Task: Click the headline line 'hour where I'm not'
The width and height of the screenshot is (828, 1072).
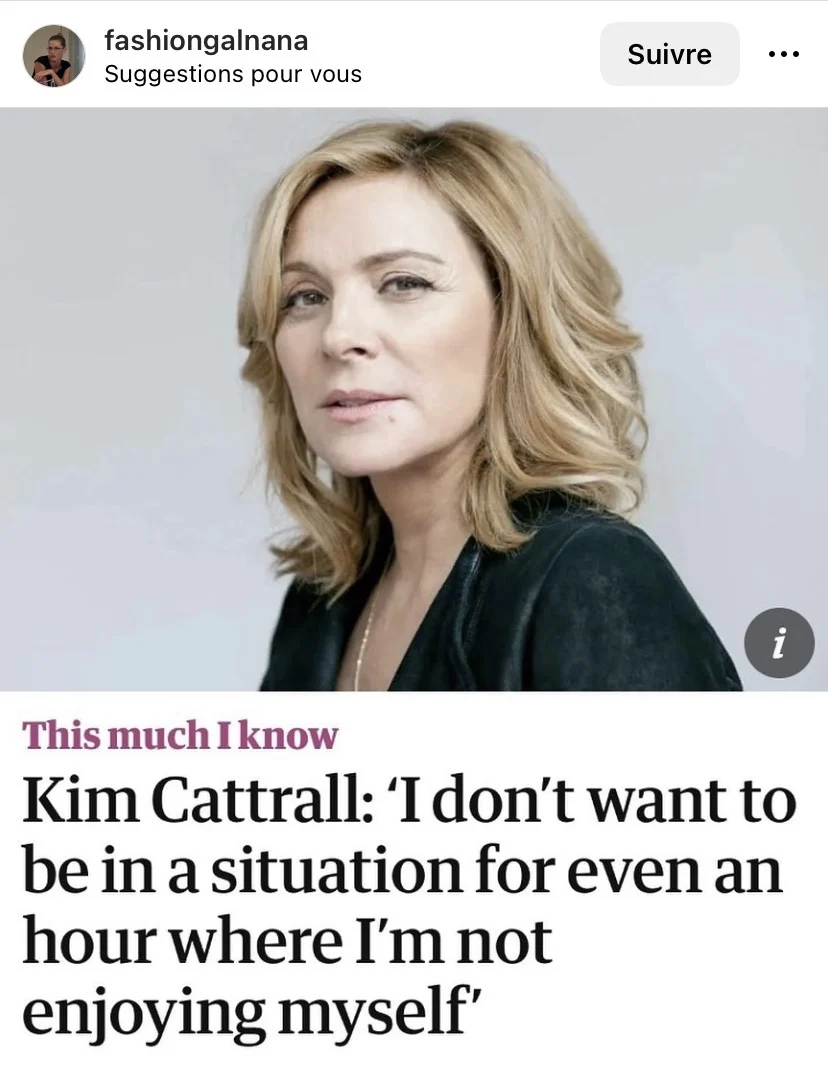Action: click(287, 941)
